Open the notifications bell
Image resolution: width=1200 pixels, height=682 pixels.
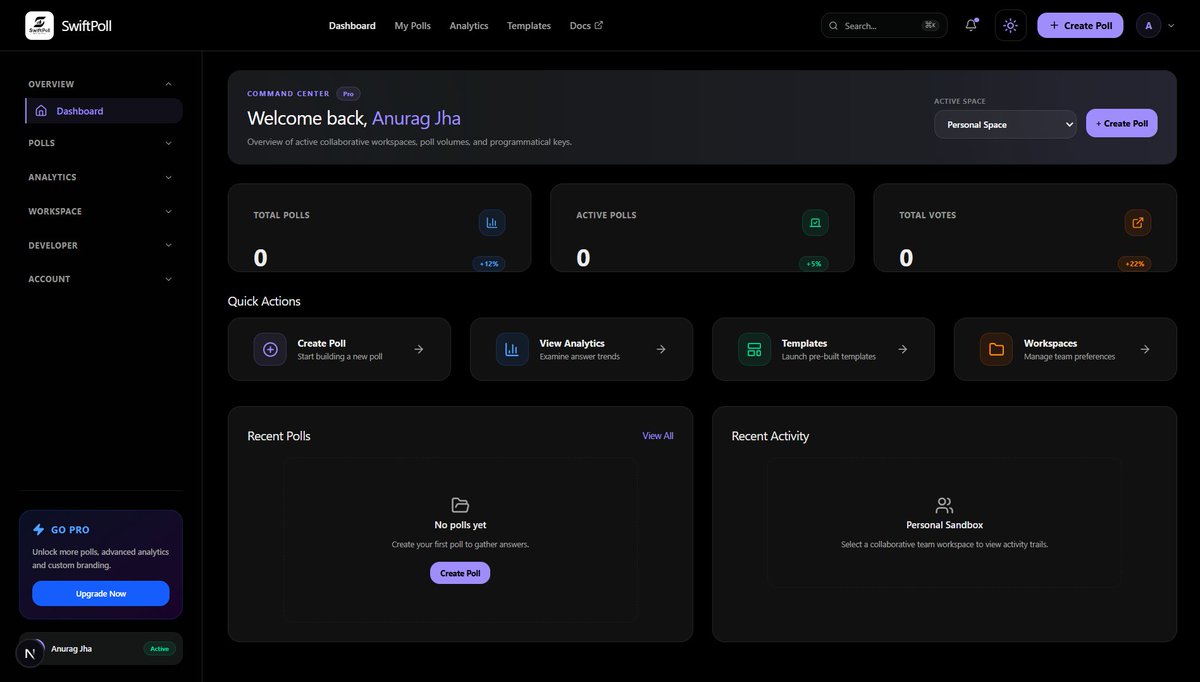click(x=971, y=25)
